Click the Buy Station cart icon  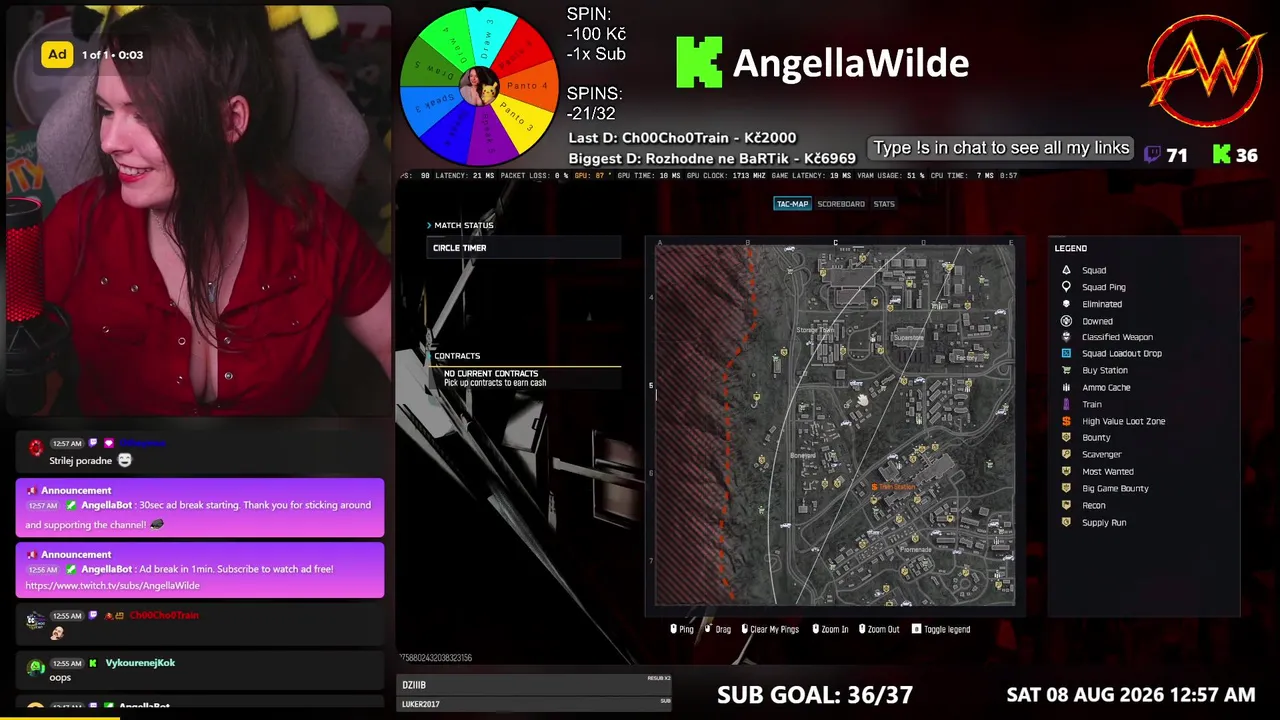click(x=1066, y=370)
